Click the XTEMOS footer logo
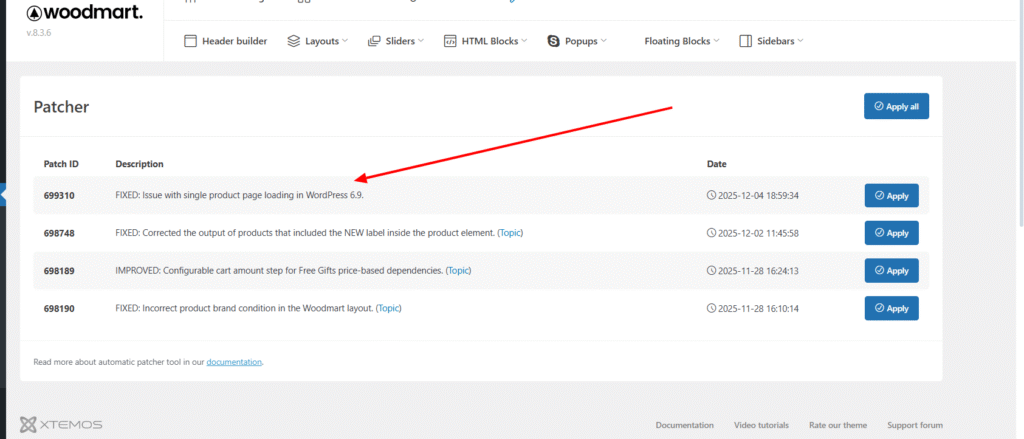Screen dimensions: 1024x439 tap(60, 424)
